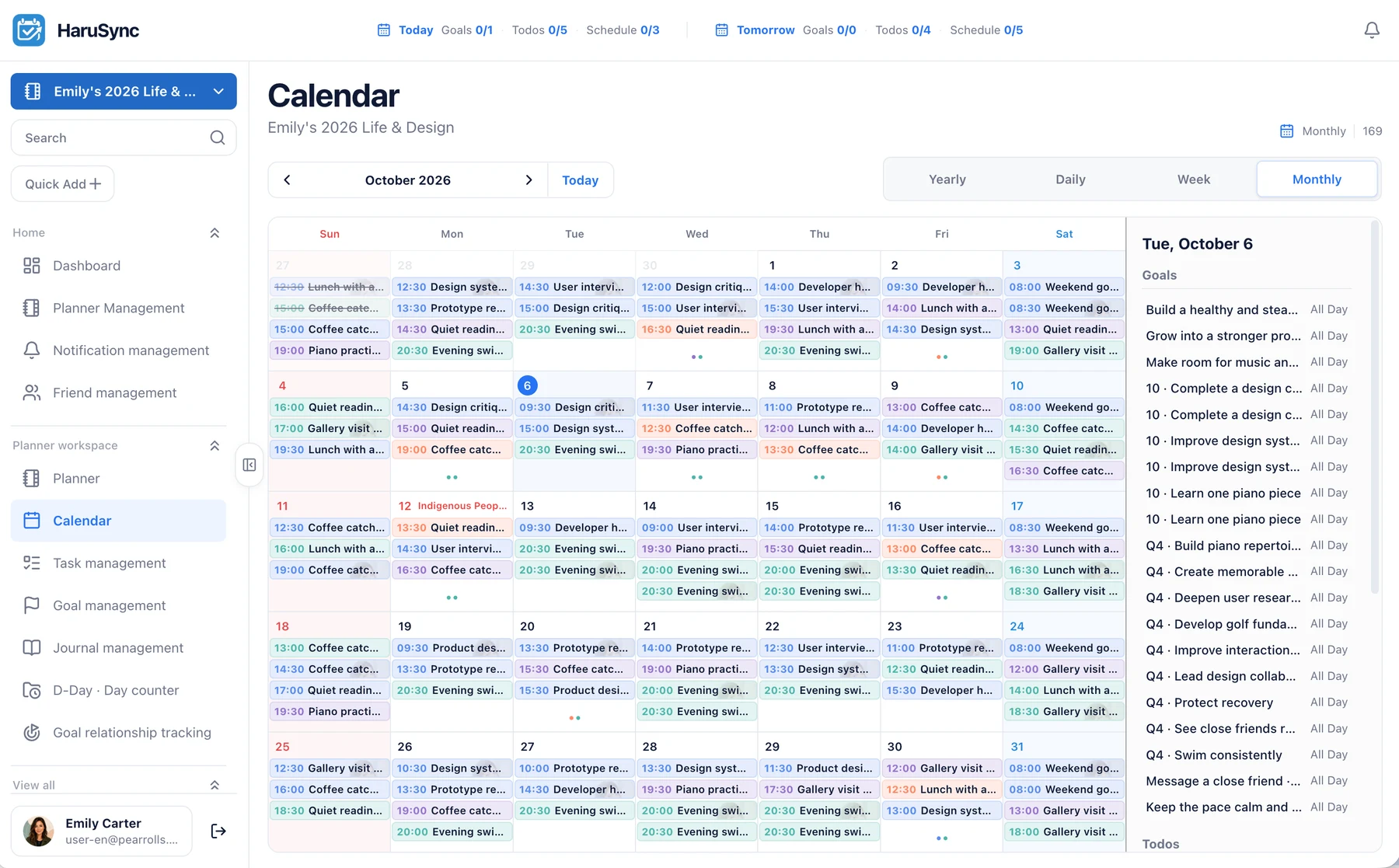Open Friend management page
Screen dimensions: 1399x868
pos(119,392)
